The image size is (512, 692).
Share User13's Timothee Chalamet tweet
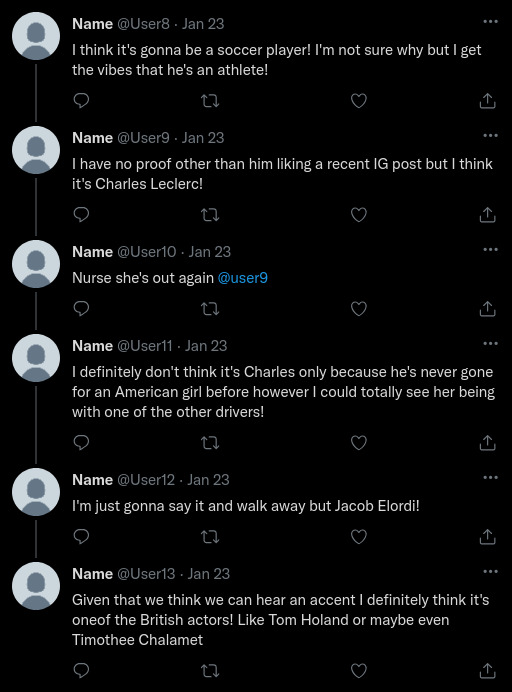pos(487,671)
